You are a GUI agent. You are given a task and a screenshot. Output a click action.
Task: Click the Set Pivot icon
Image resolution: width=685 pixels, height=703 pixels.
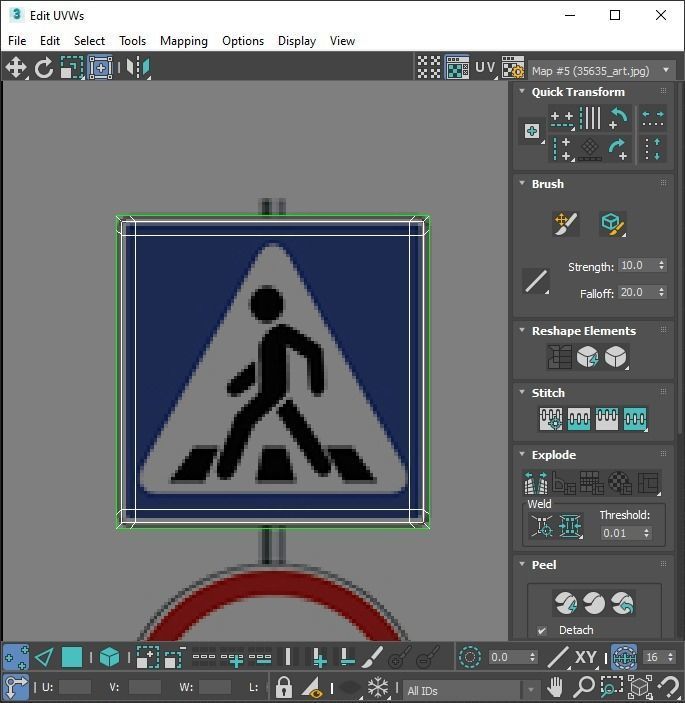tap(532, 131)
